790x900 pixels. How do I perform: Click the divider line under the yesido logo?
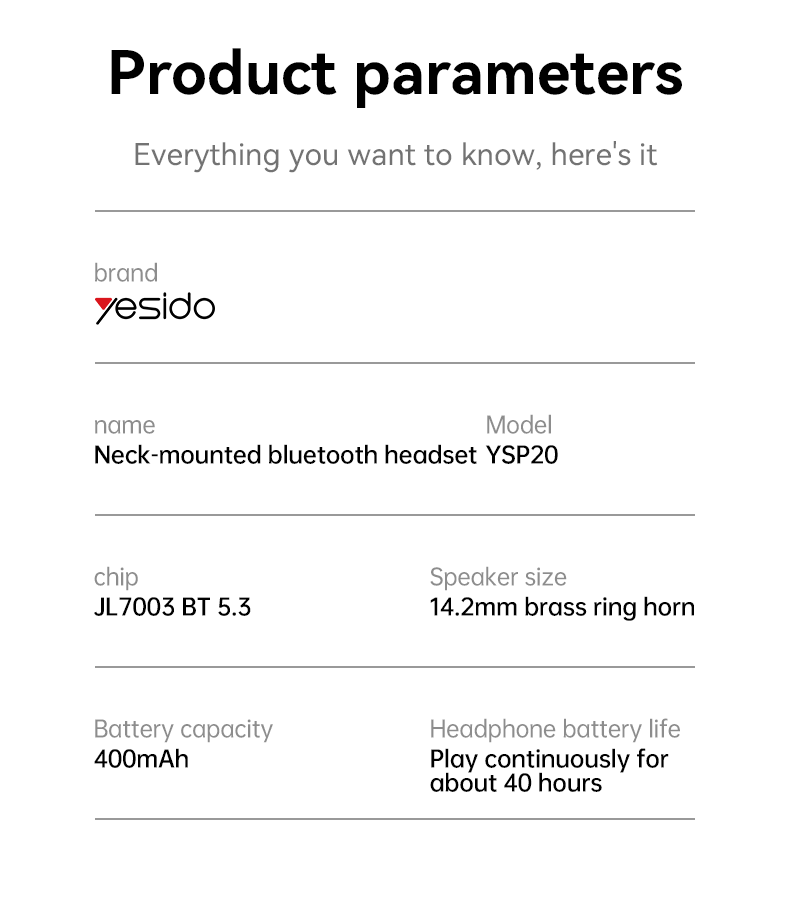coord(395,363)
